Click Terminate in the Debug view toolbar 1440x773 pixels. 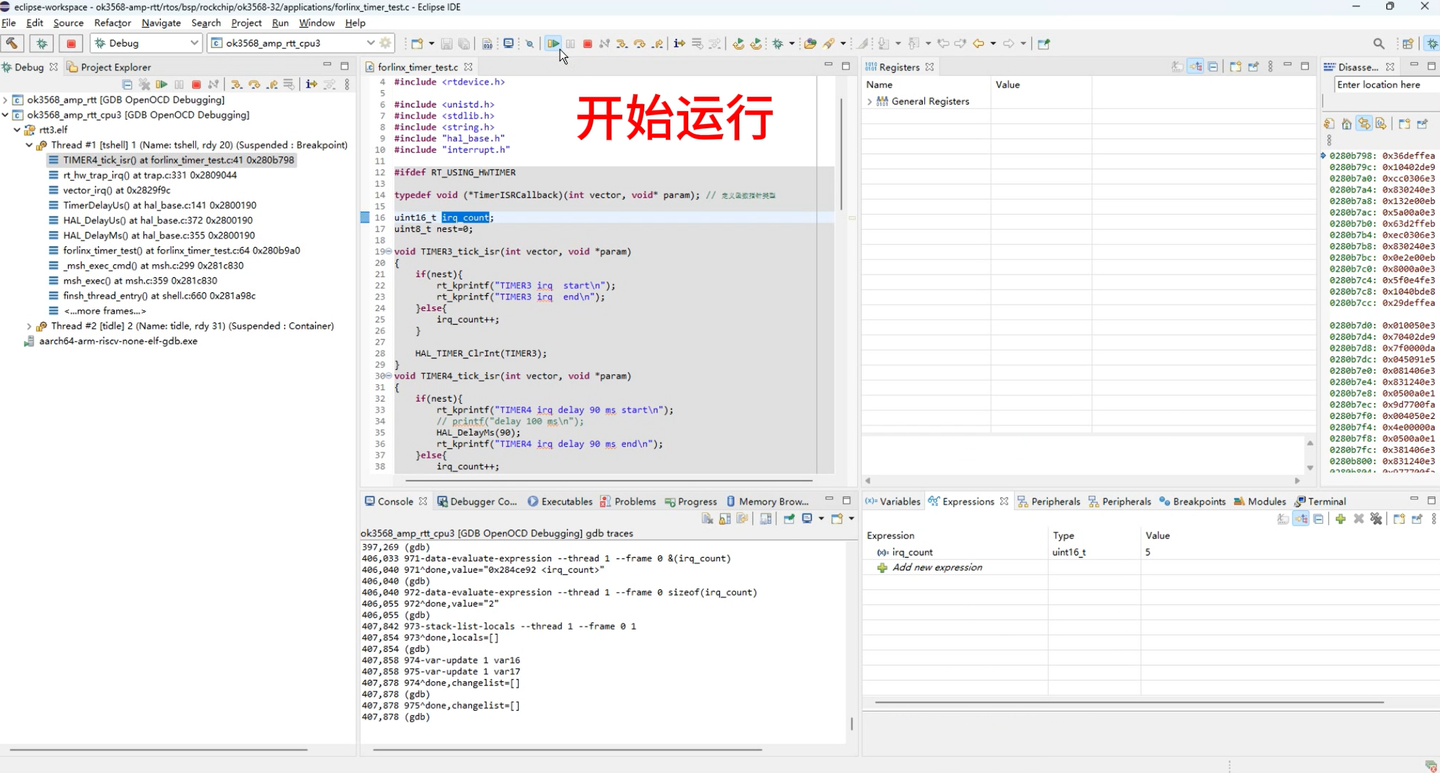click(196, 85)
